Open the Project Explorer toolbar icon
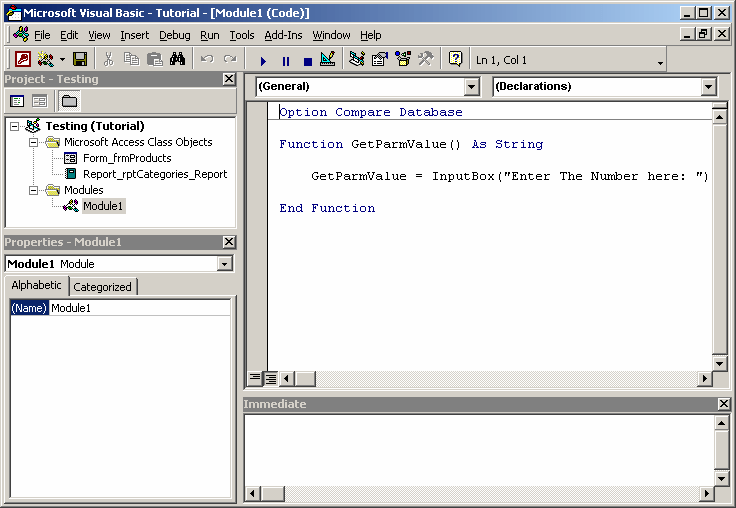 pyautogui.click(x=357, y=60)
